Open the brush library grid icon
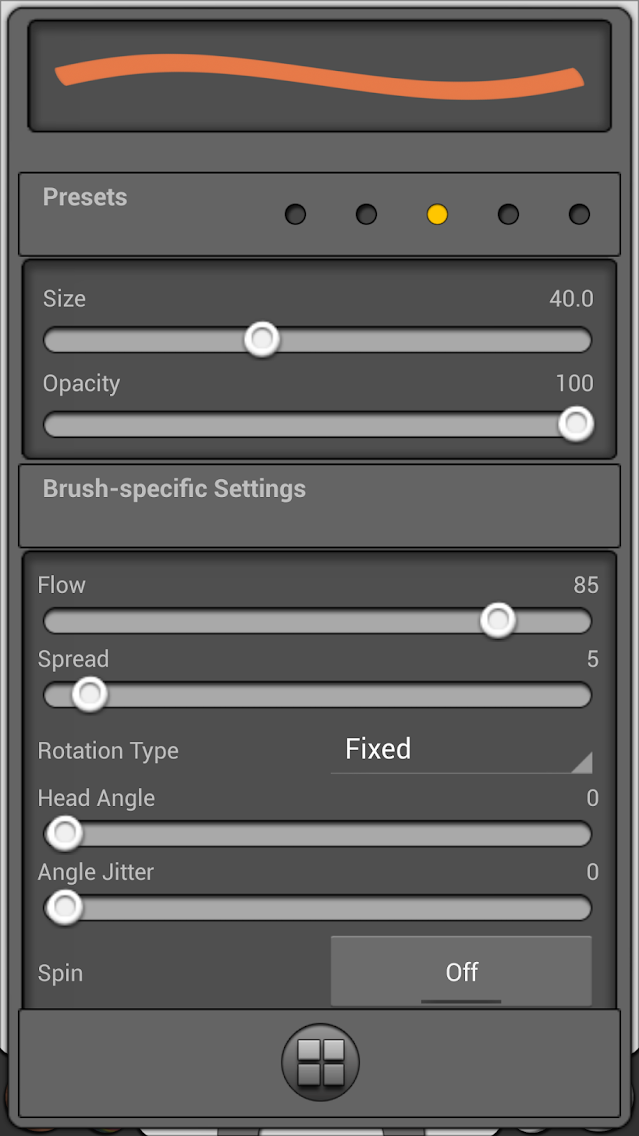 coord(320,1061)
